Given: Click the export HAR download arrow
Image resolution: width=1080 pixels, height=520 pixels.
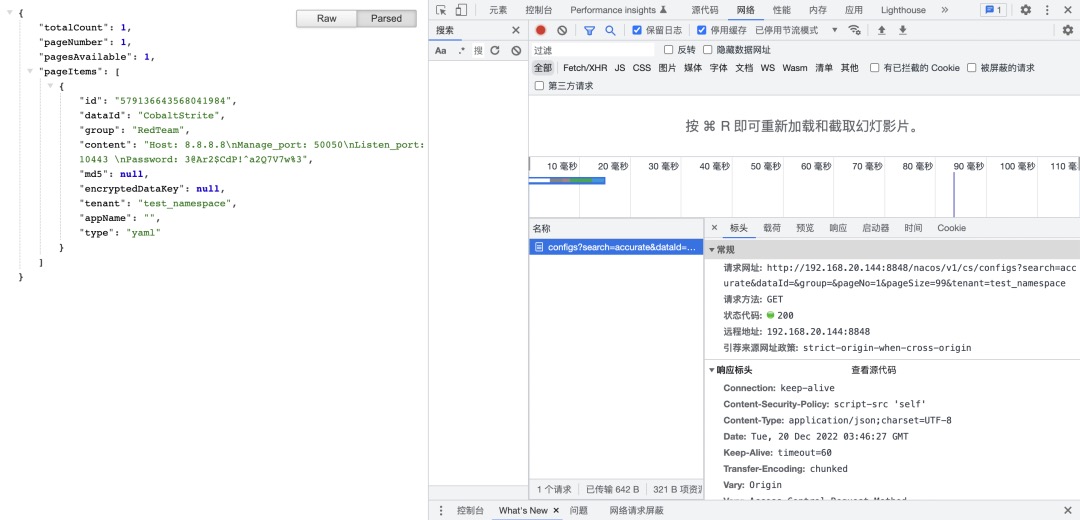Looking at the screenshot, I should point(902,30).
